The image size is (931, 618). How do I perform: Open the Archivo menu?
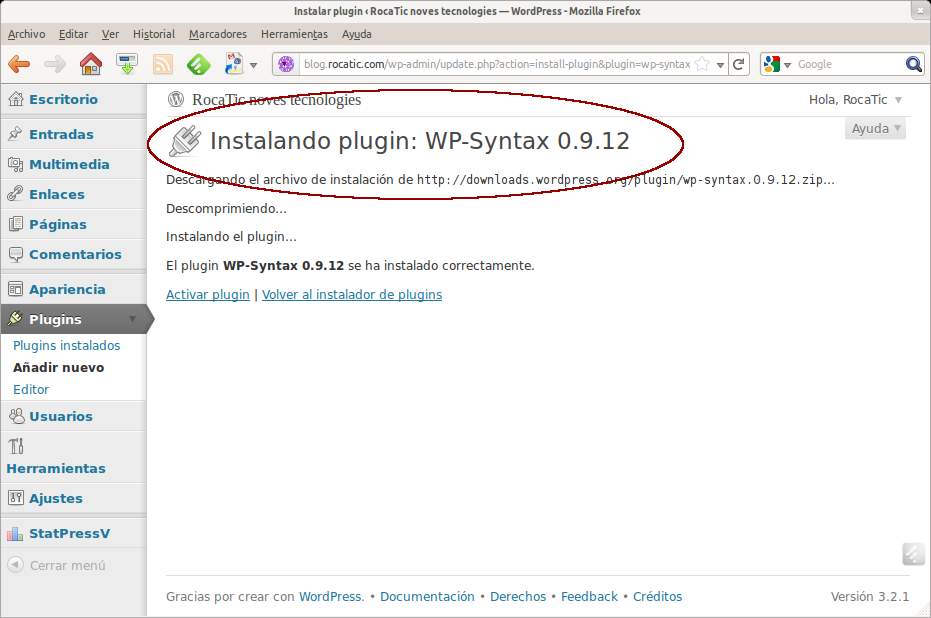[27, 34]
